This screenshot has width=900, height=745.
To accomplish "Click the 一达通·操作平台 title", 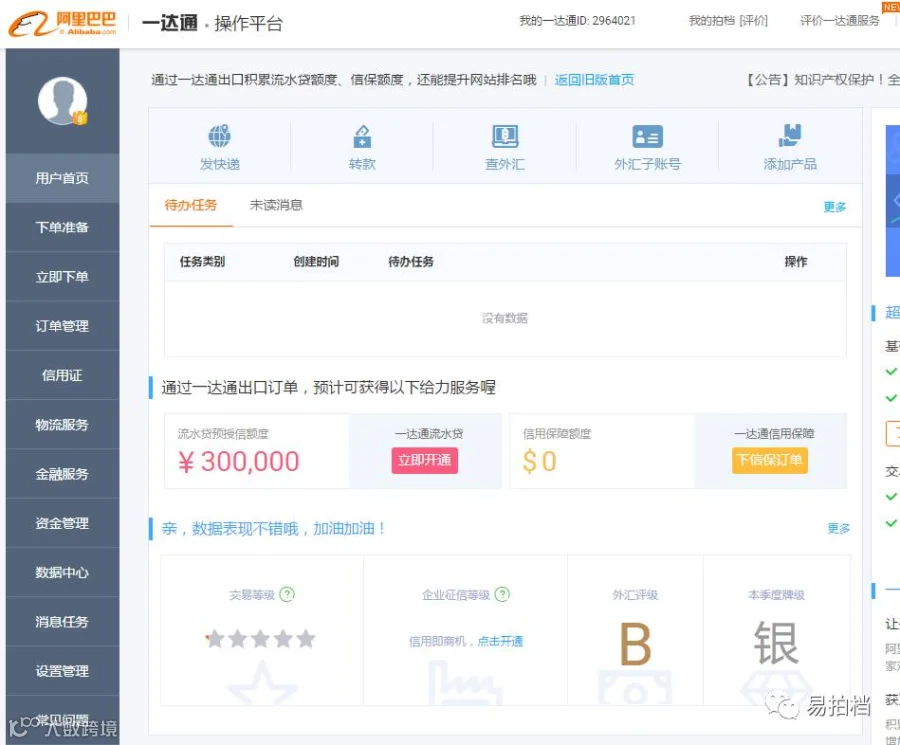I will [212, 24].
